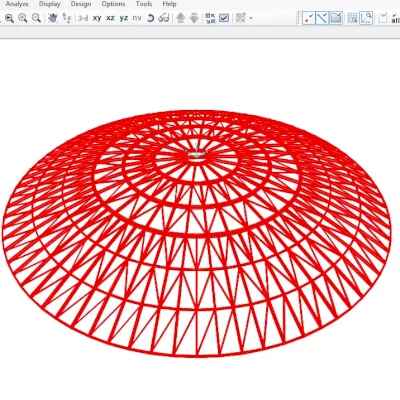Toggle line ends and midpoints snap

tap(322, 18)
